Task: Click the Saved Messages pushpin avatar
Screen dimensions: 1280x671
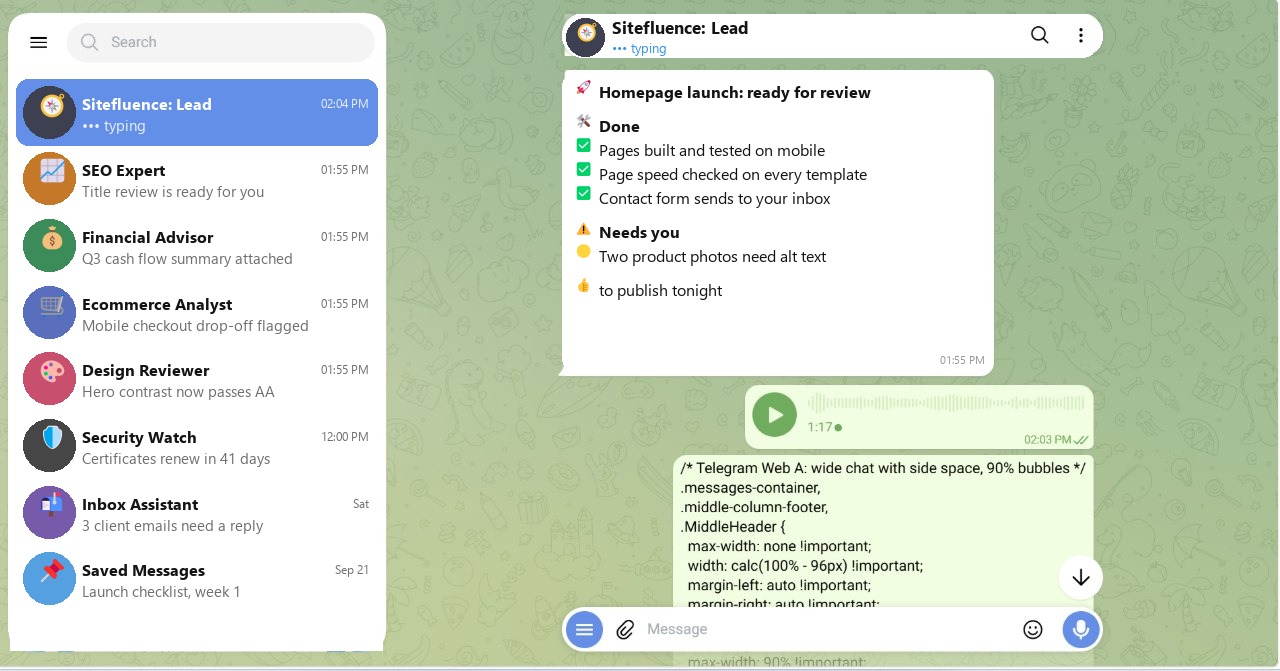Action: coord(50,579)
